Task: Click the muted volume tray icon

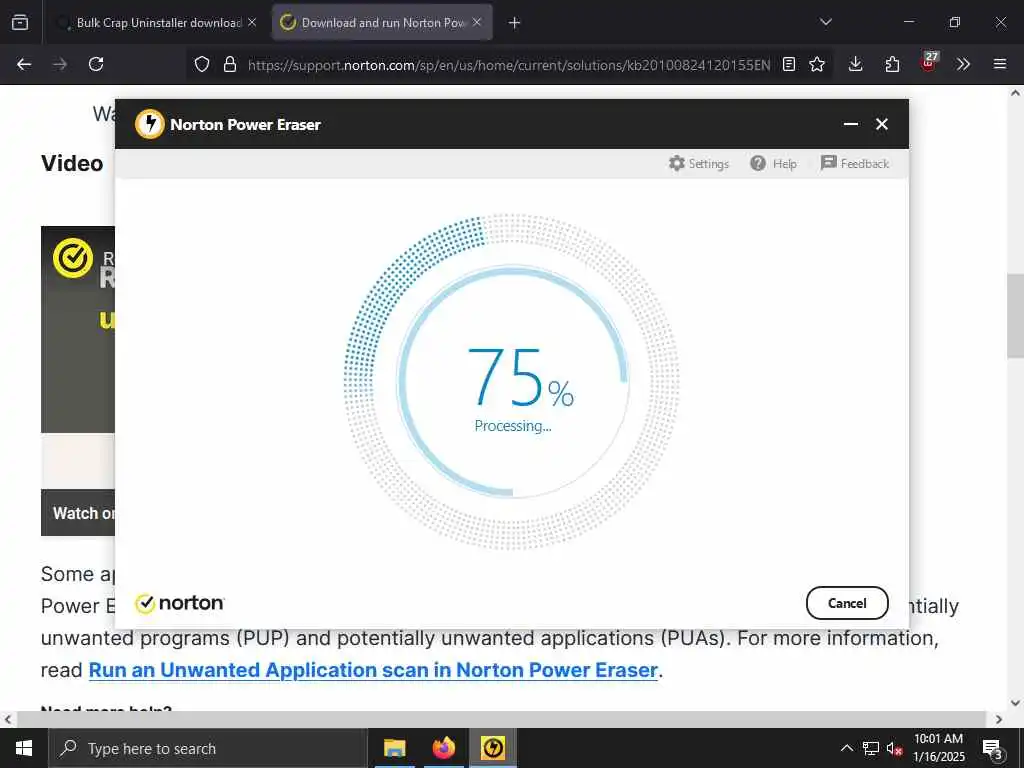Action: coord(895,748)
